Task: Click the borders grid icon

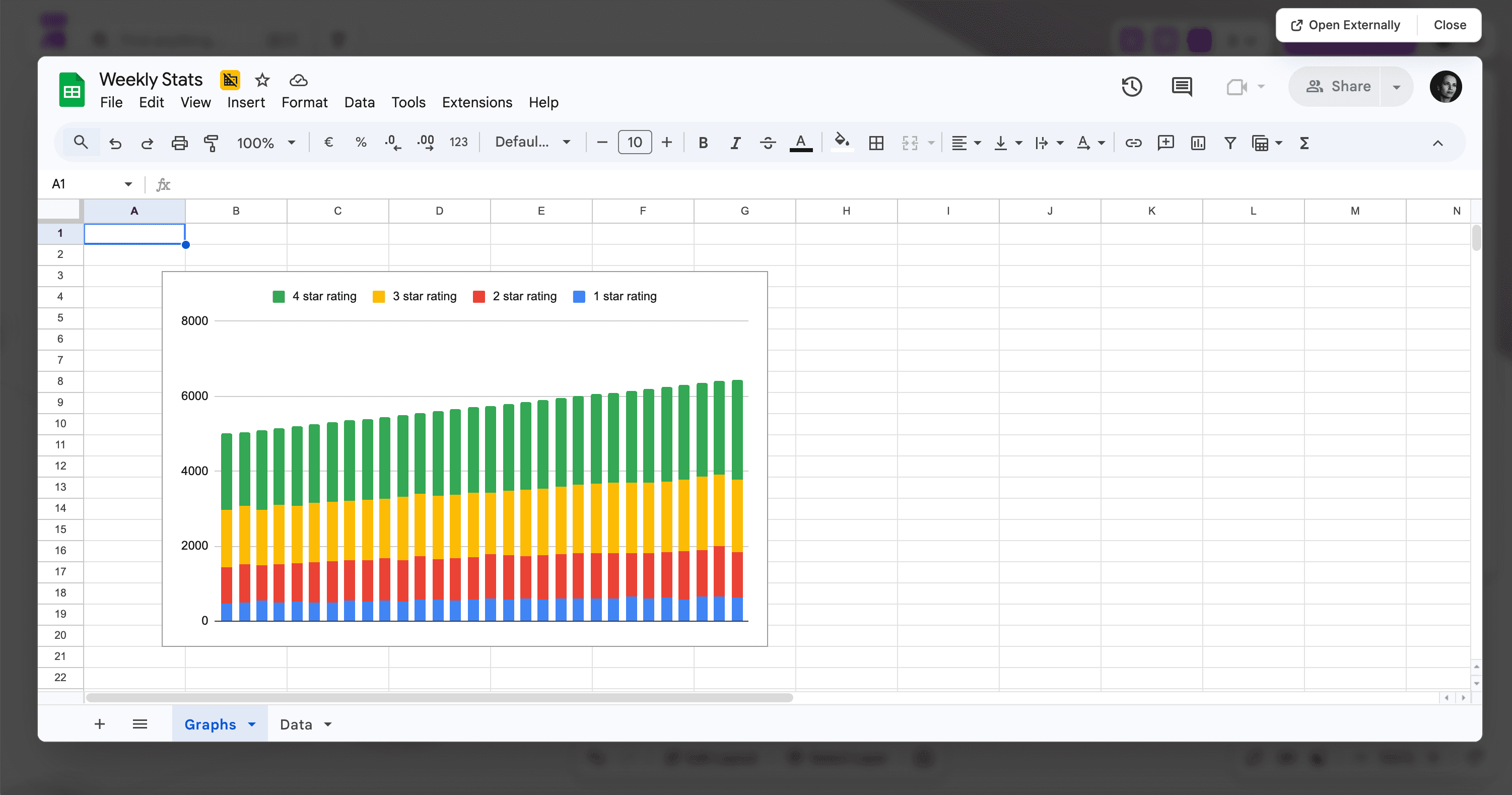Action: point(876,143)
